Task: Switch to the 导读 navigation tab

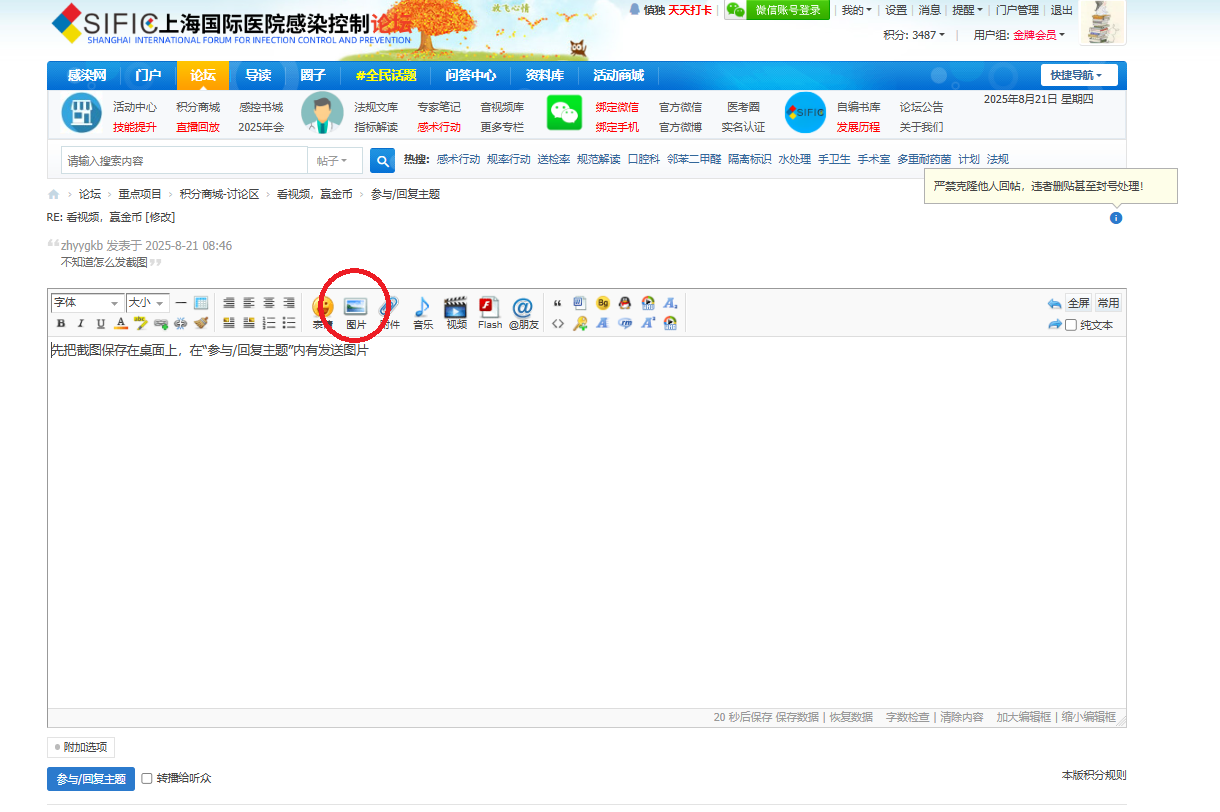Action: tap(258, 76)
